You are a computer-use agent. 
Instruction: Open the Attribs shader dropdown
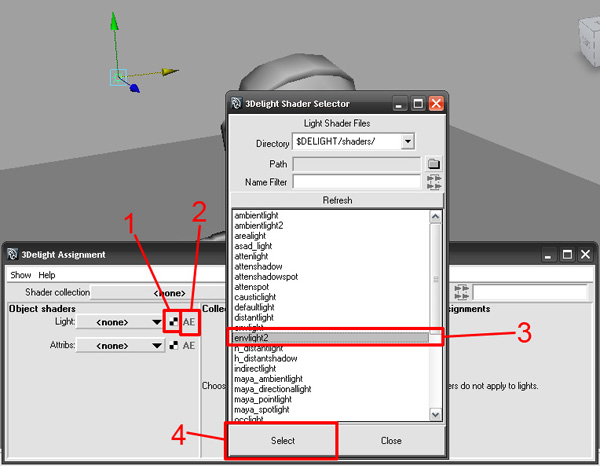(121, 345)
